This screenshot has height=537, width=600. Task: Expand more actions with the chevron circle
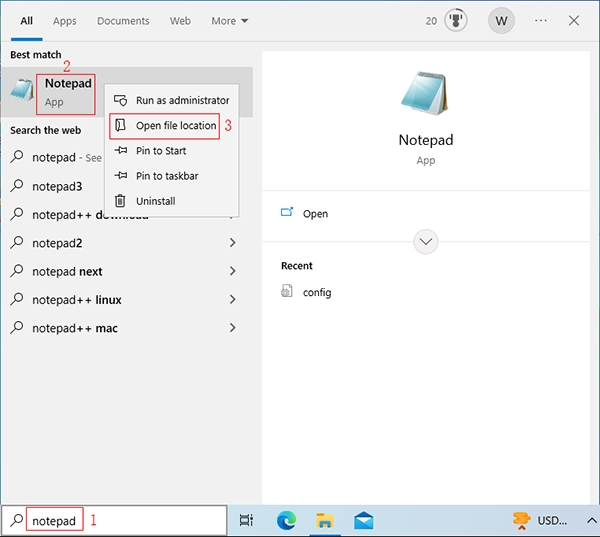[x=426, y=242]
